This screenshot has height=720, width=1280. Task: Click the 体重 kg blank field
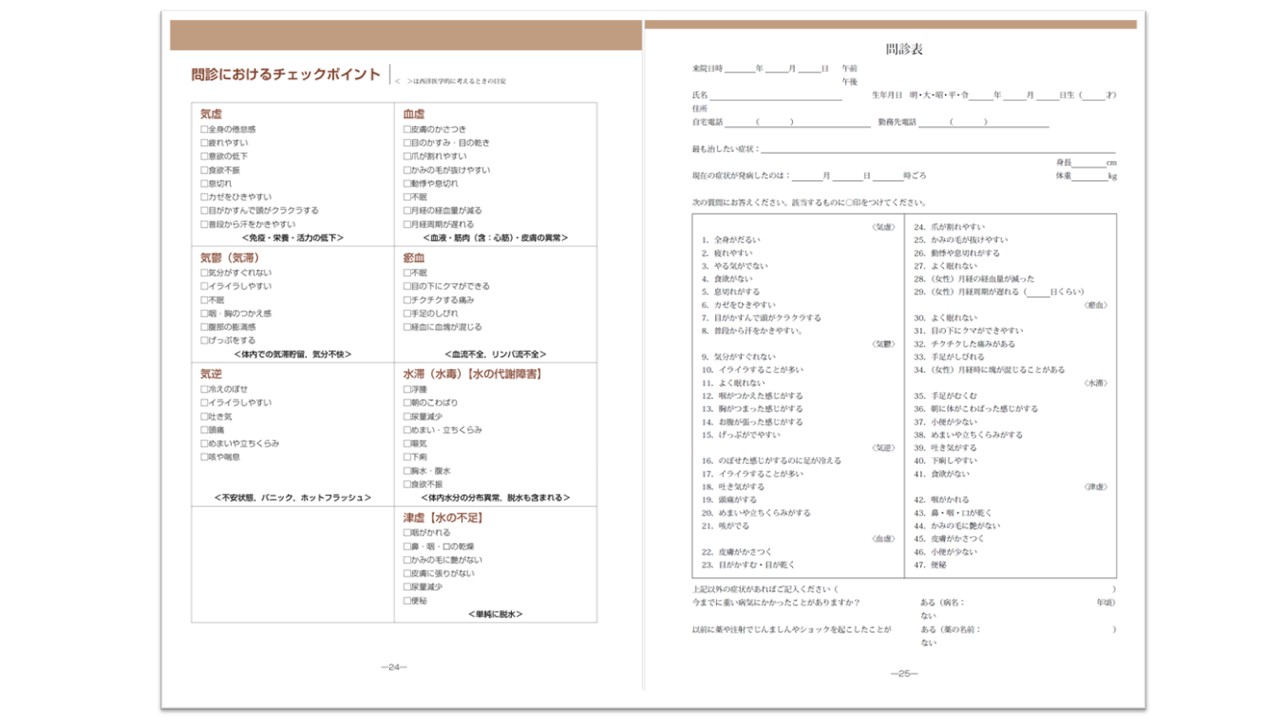click(x=1089, y=178)
